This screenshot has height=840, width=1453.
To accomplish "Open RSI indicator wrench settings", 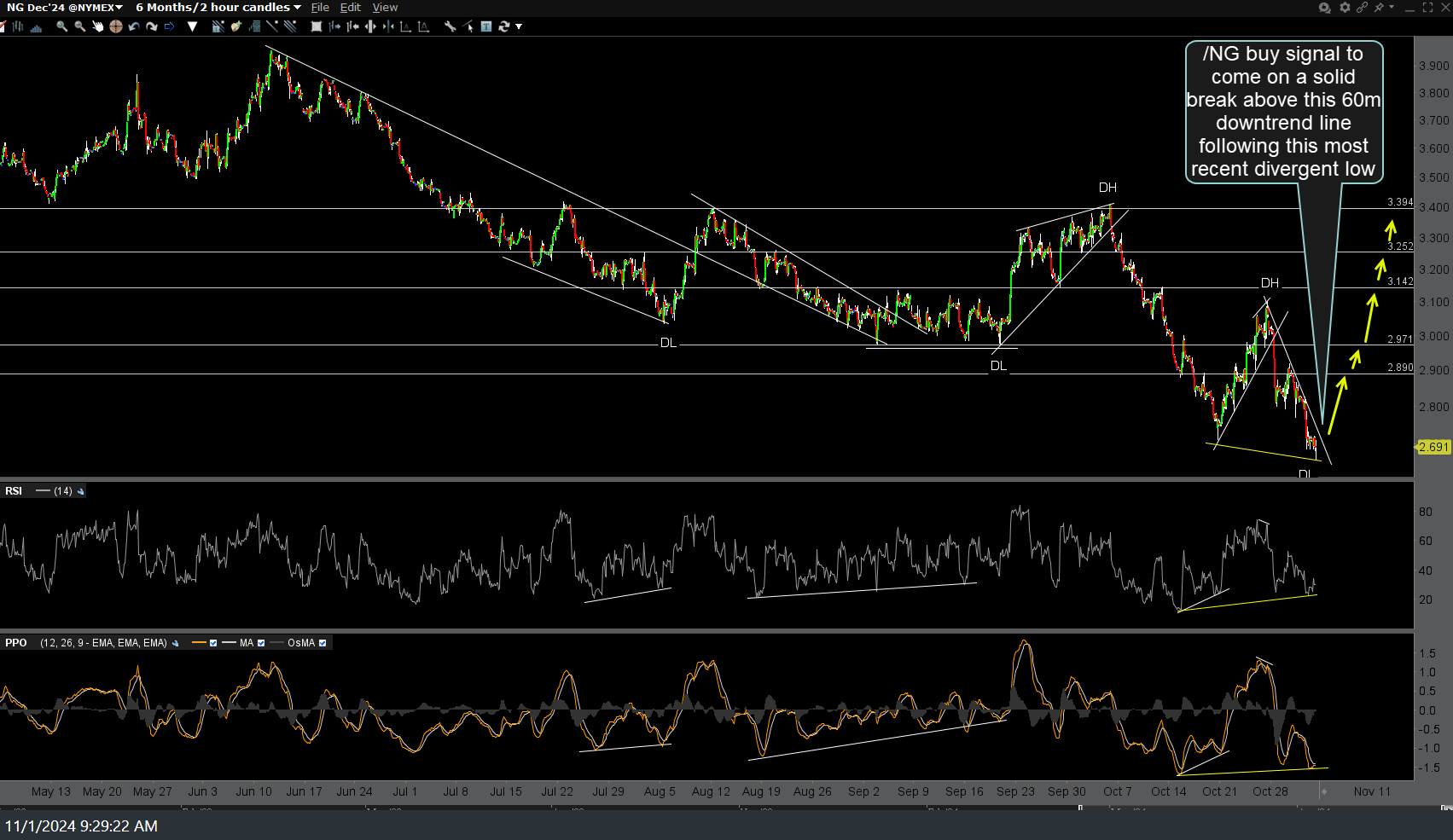I will [x=81, y=491].
